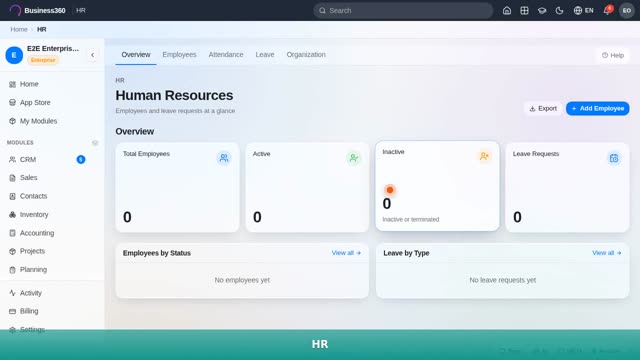Click the Total Employees card icon
640x360 pixels.
[224, 158]
